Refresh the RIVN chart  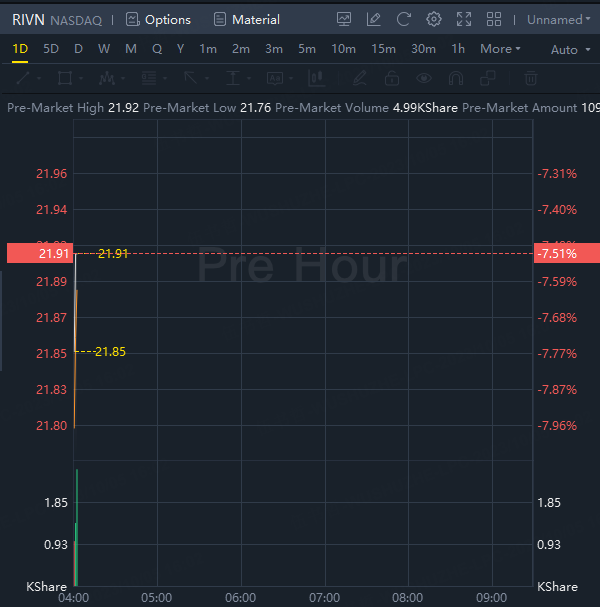click(404, 19)
